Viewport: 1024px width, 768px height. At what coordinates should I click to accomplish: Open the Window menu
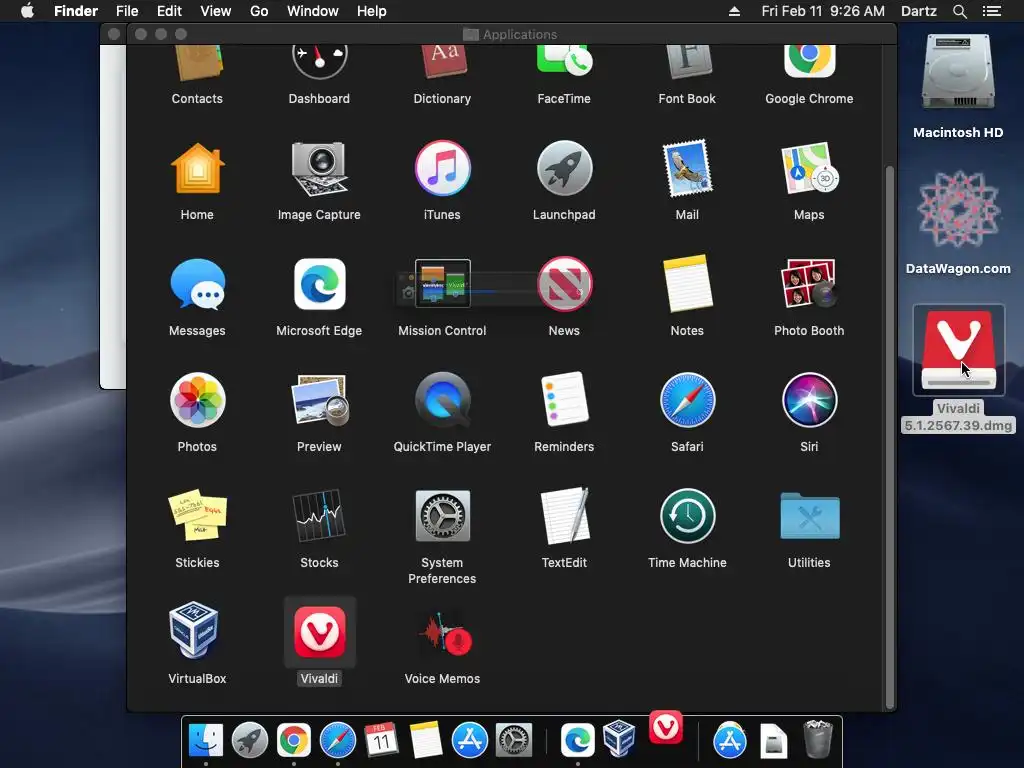(313, 11)
